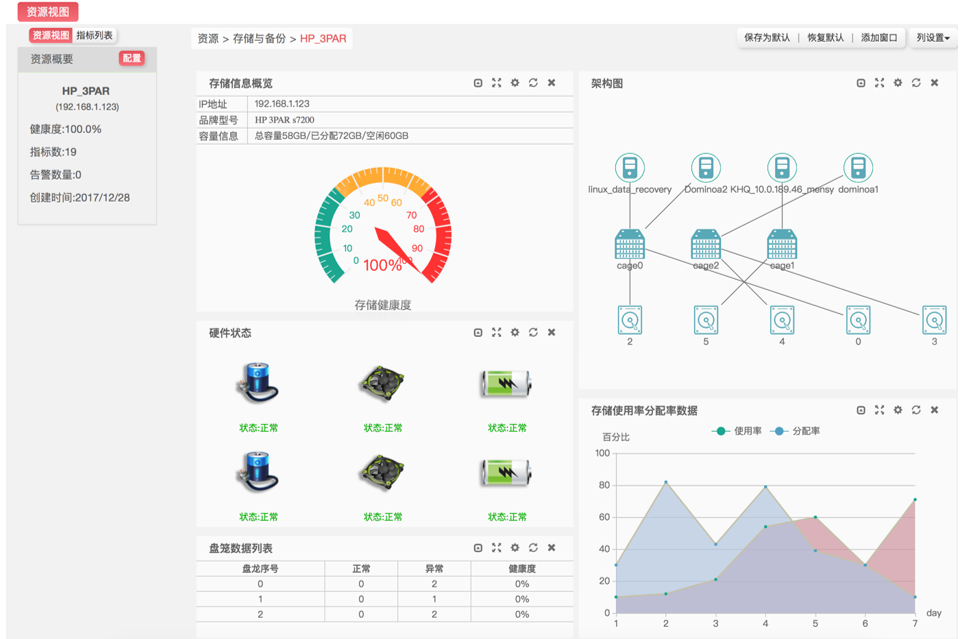The height and width of the screenshot is (639, 960).
Task: Refresh the 架构图 topology panel
Action: point(916,83)
